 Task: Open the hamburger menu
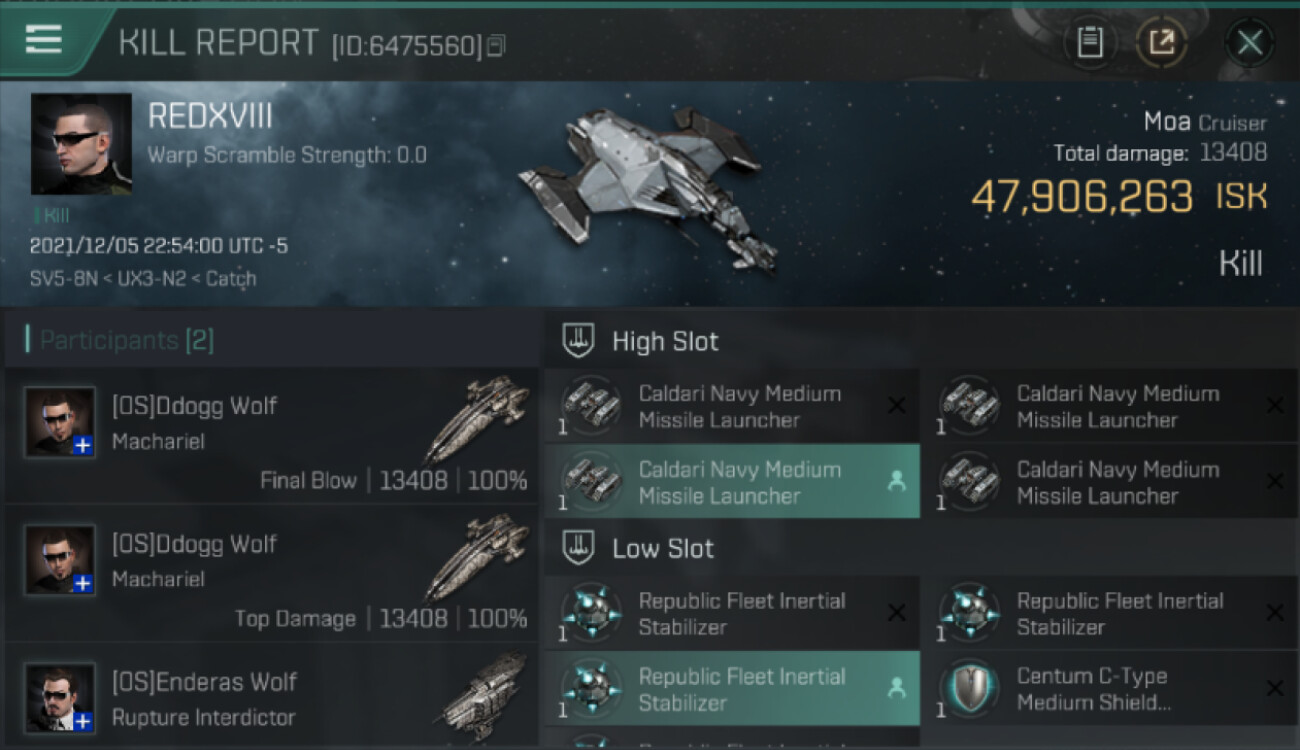(44, 40)
